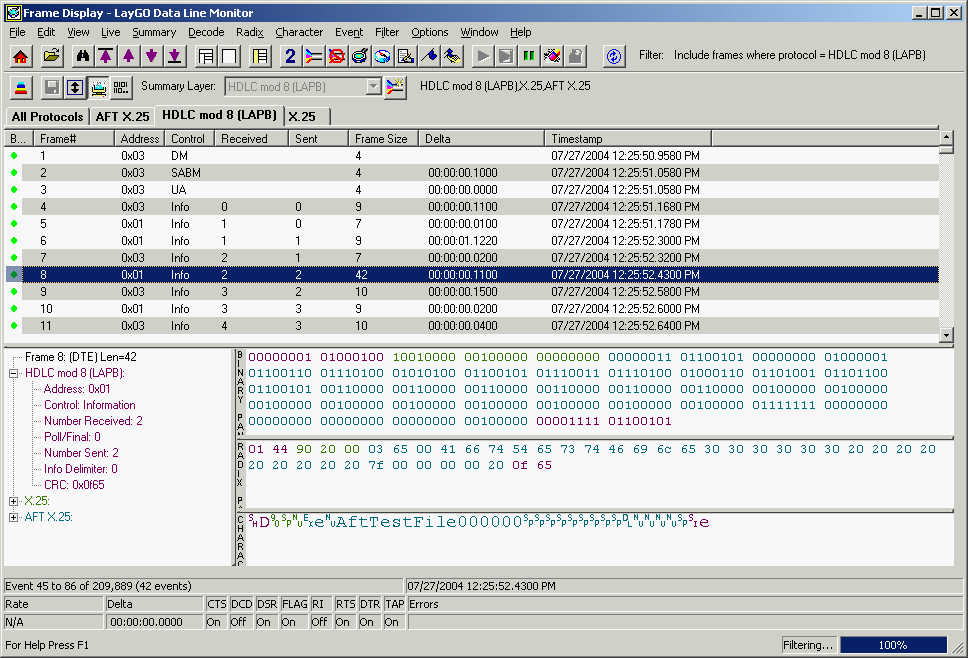Image resolution: width=968 pixels, height=658 pixels.
Task: Select frame 11 row in the list
Action: point(472,326)
